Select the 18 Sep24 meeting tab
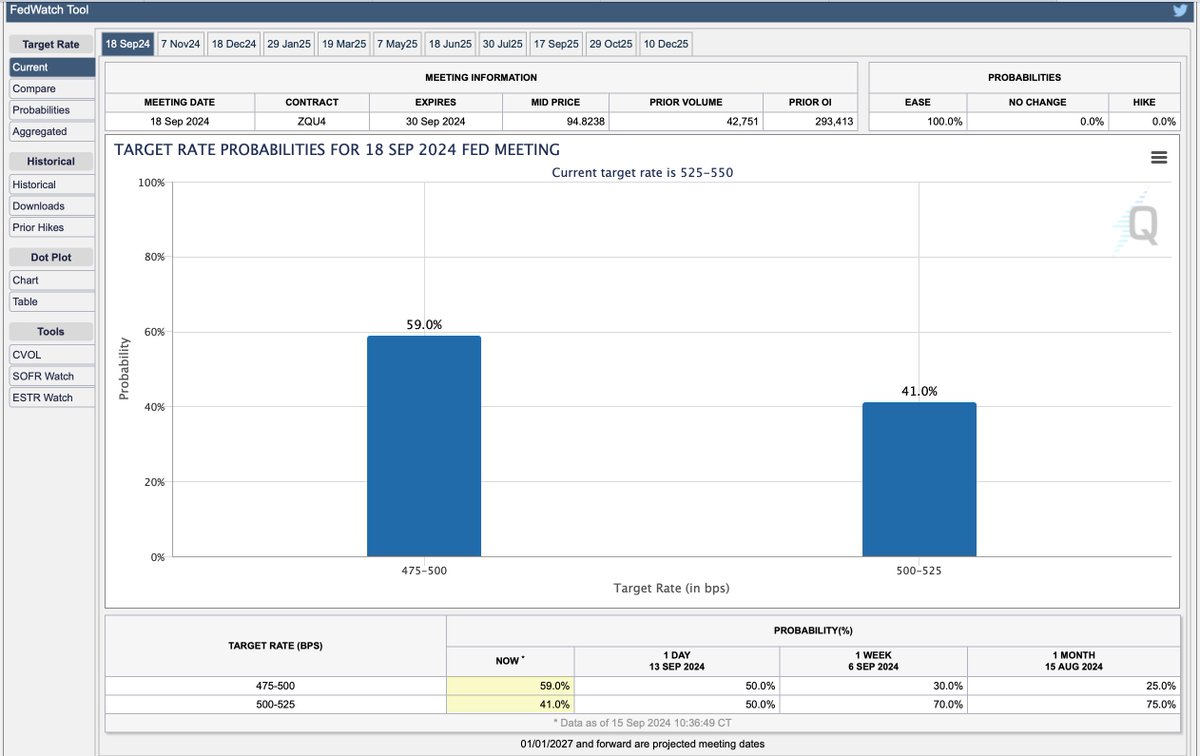The width and height of the screenshot is (1200, 756). point(128,44)
